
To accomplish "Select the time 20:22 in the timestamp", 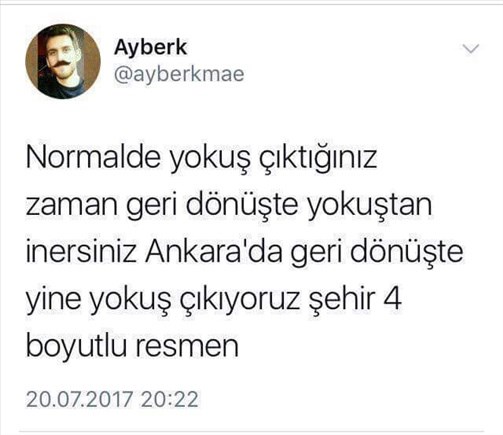I will tap(170, 399).
